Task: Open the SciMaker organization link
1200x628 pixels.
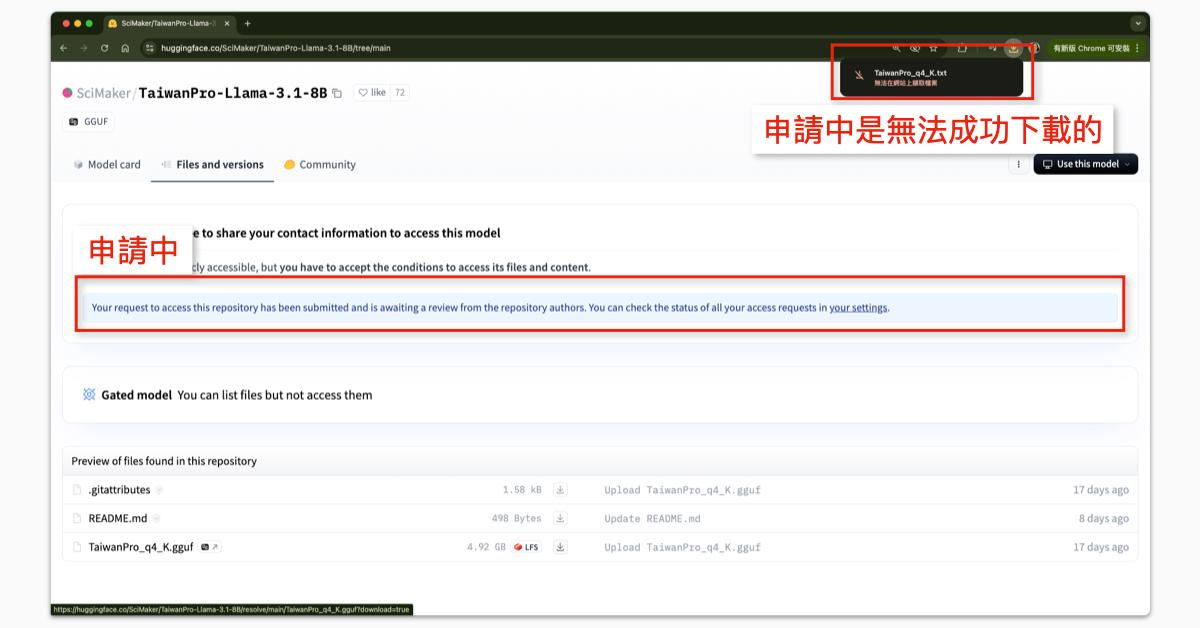Action: point(104,93)
